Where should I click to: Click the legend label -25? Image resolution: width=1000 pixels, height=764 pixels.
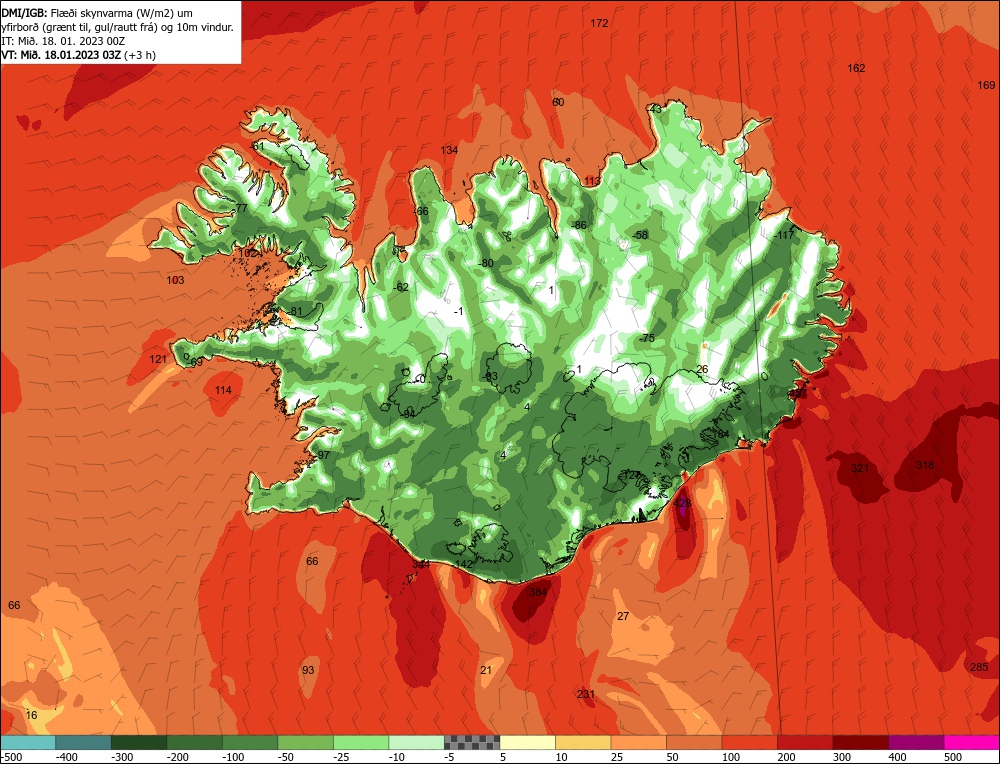pos(342,757)
